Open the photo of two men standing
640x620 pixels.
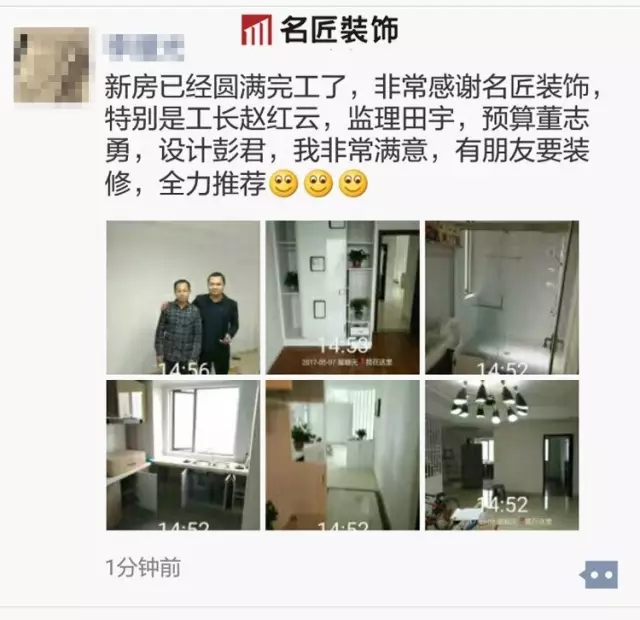click(183, 298)
